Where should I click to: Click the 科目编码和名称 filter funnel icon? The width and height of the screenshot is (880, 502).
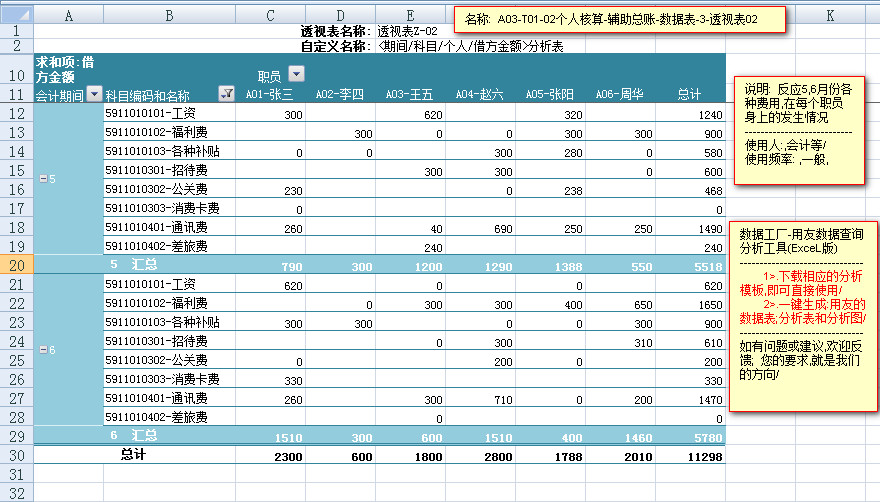click(x=226, y=94)
